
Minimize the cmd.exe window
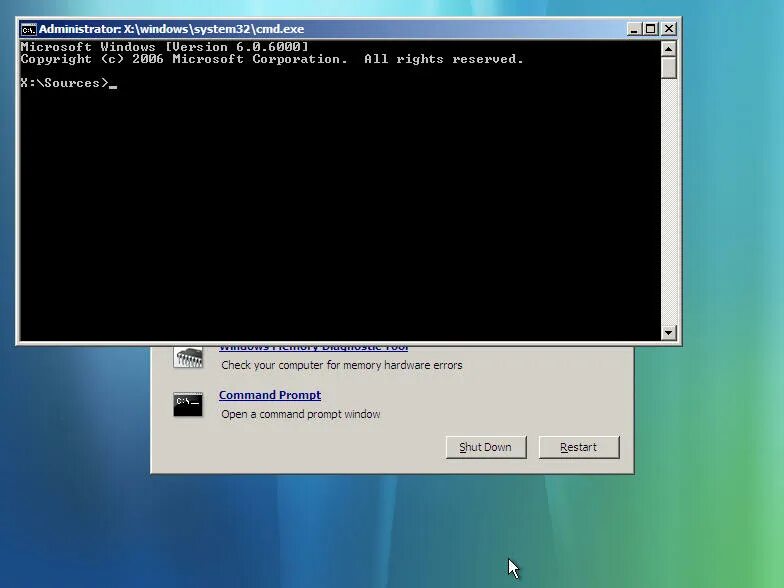coord(634,29)
